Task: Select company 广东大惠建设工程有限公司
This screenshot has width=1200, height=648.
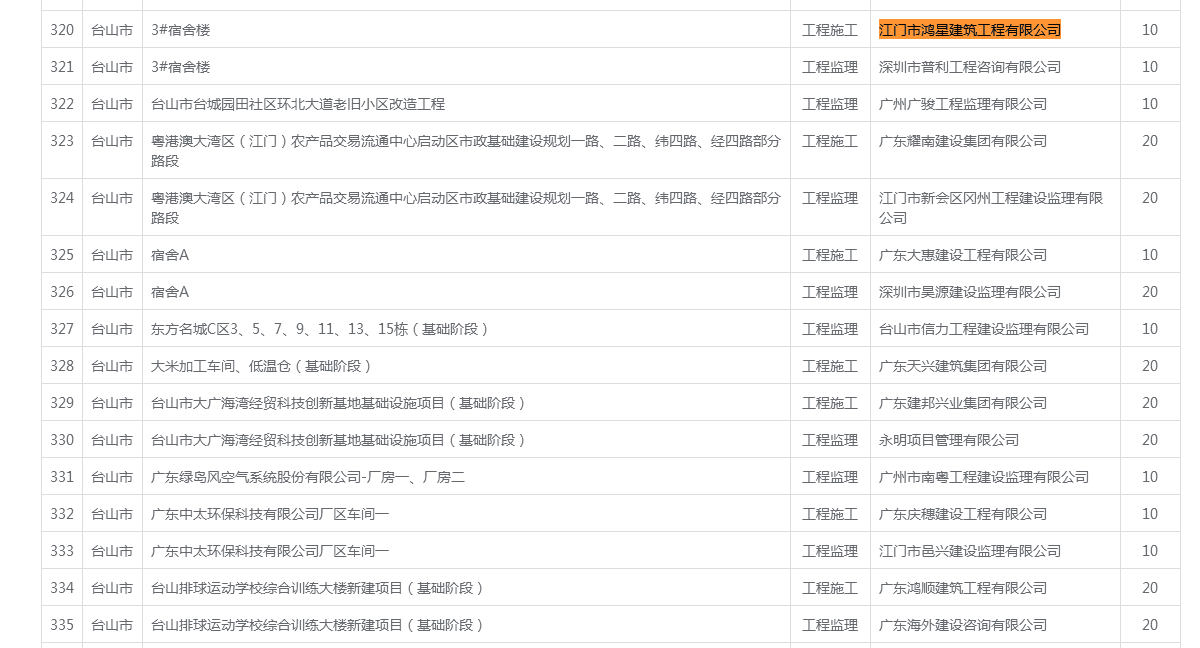Action: (x=962, y=255)
